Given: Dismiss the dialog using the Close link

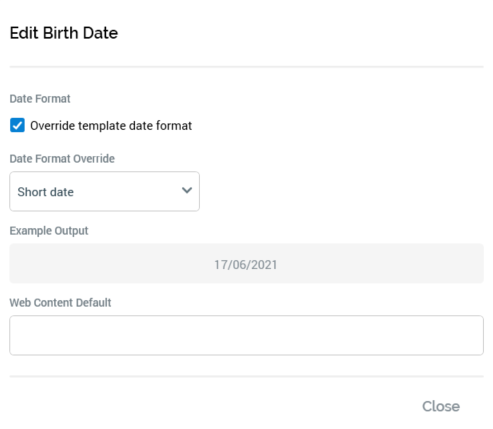Looking at the screenshot, I should tap(441, 406).
